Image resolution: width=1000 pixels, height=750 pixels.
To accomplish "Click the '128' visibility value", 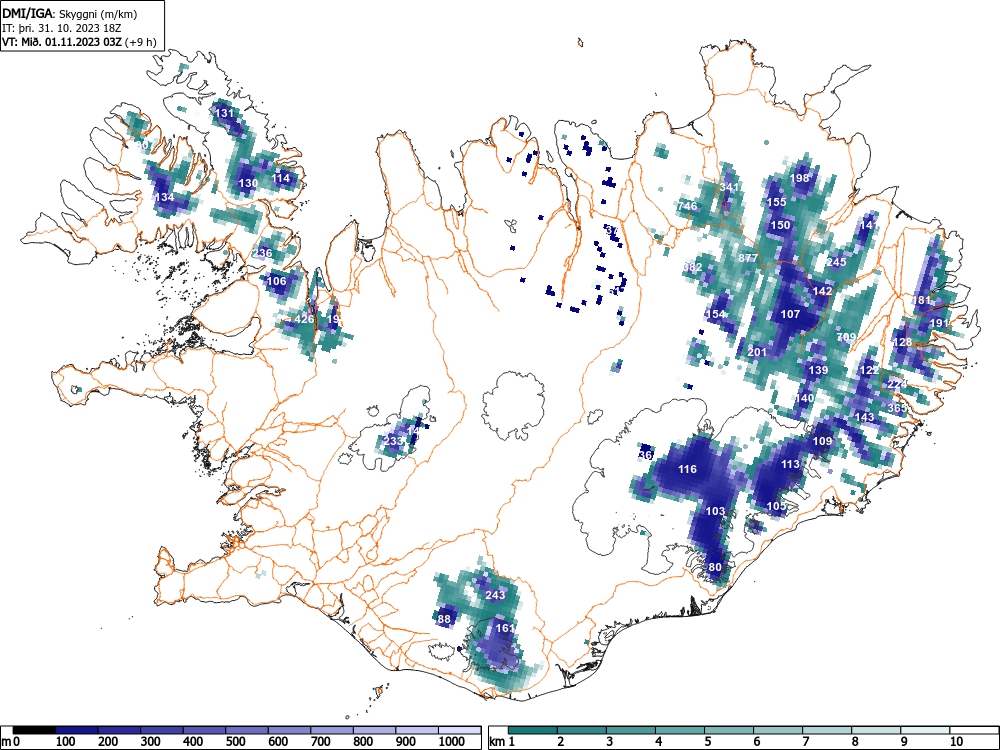I will [x=902, y=342].
